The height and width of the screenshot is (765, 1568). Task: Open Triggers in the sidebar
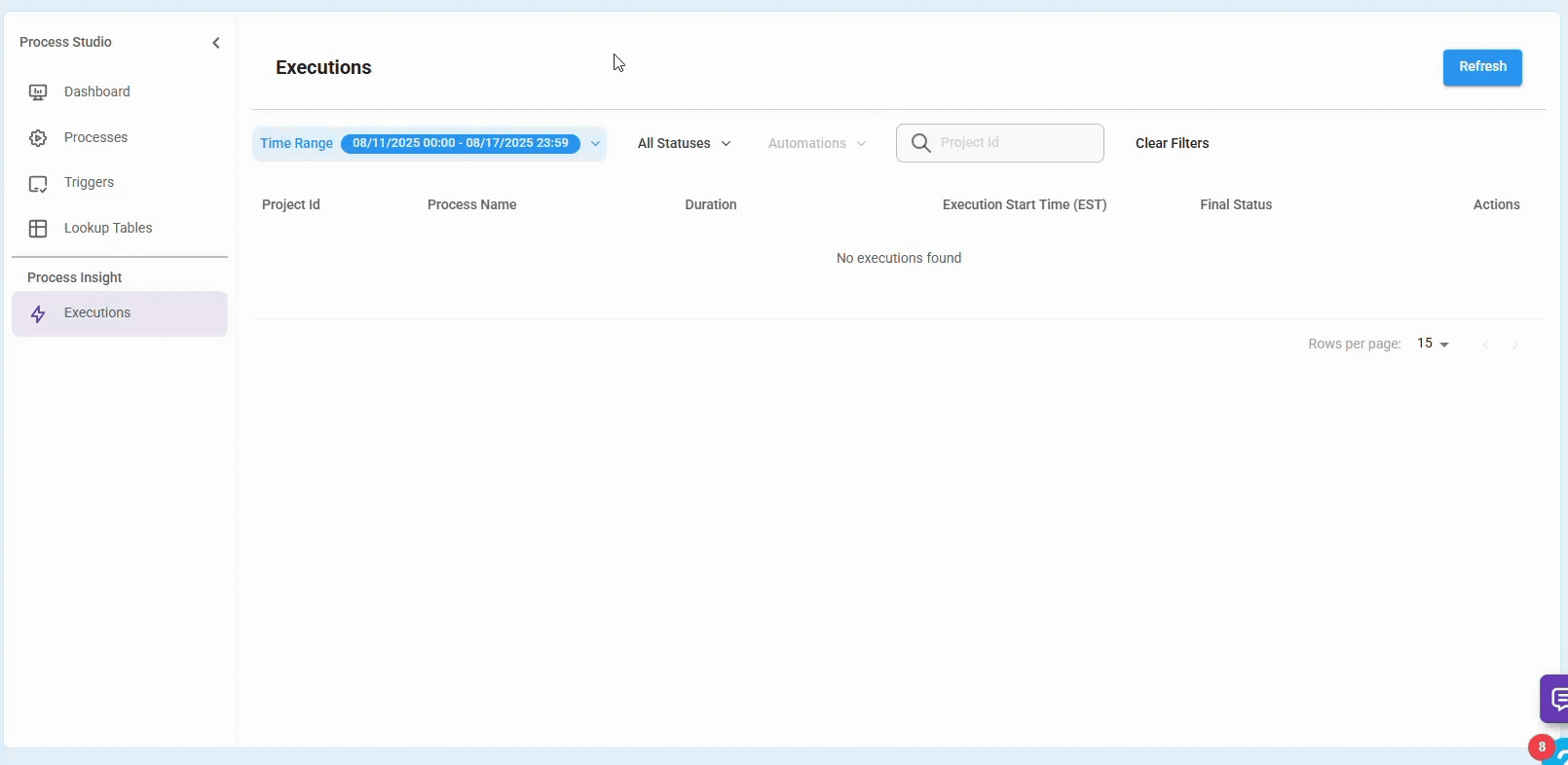tap(119, 182)
